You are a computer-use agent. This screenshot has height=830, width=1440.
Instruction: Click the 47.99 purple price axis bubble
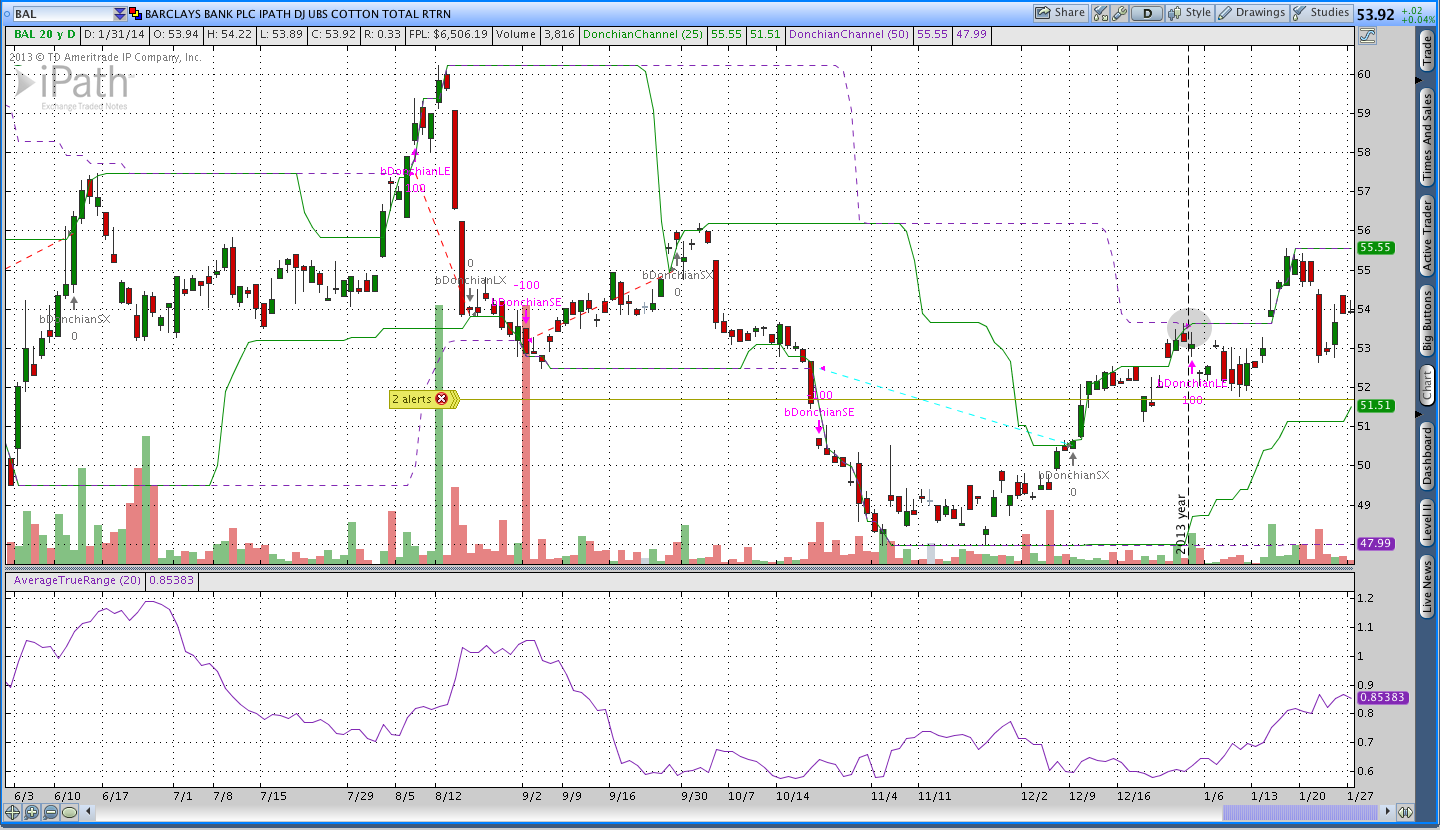tap(1376, 543)
